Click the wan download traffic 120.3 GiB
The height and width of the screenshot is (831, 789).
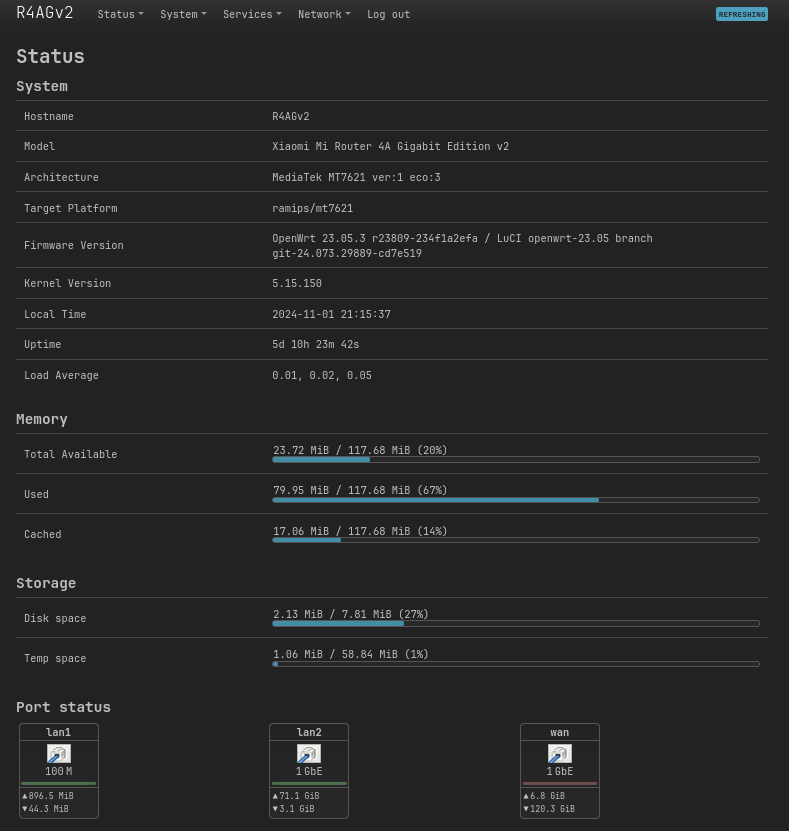[x=549, y=809]
